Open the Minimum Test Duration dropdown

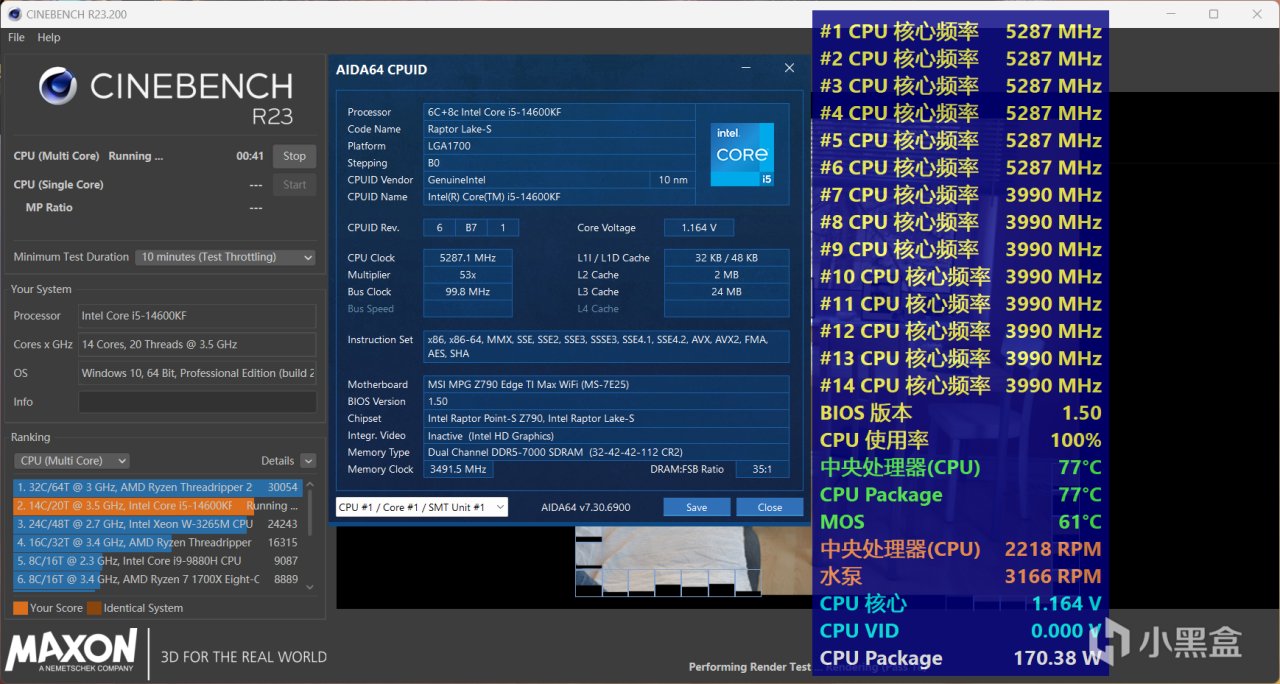click(226, 257)
